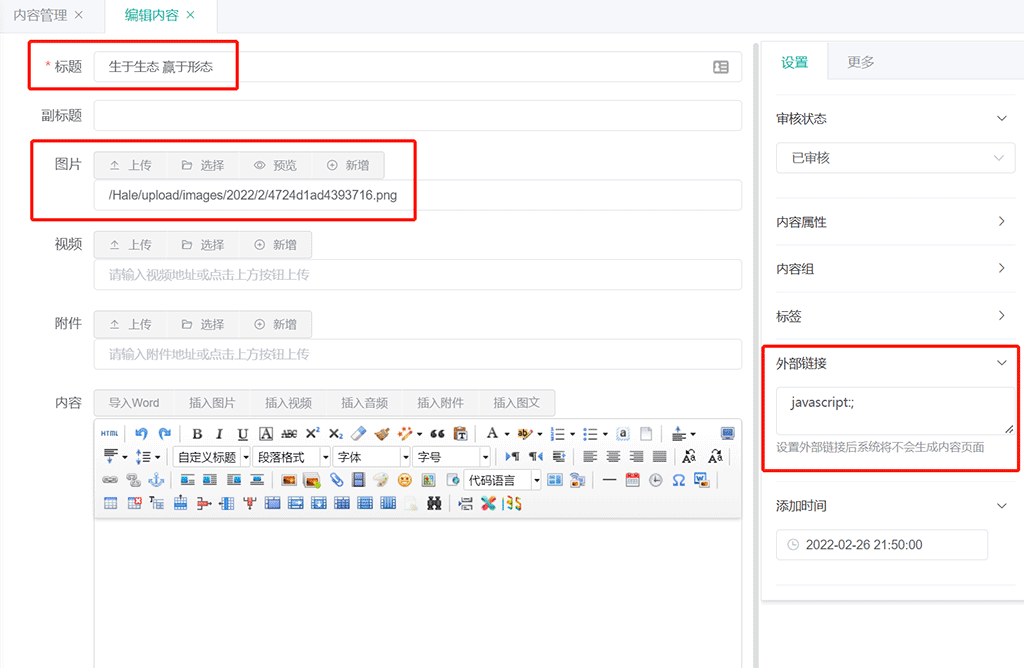1024x668 pixels.
Task: Toggle italic formatting
Action: click(x=219, y=434)
